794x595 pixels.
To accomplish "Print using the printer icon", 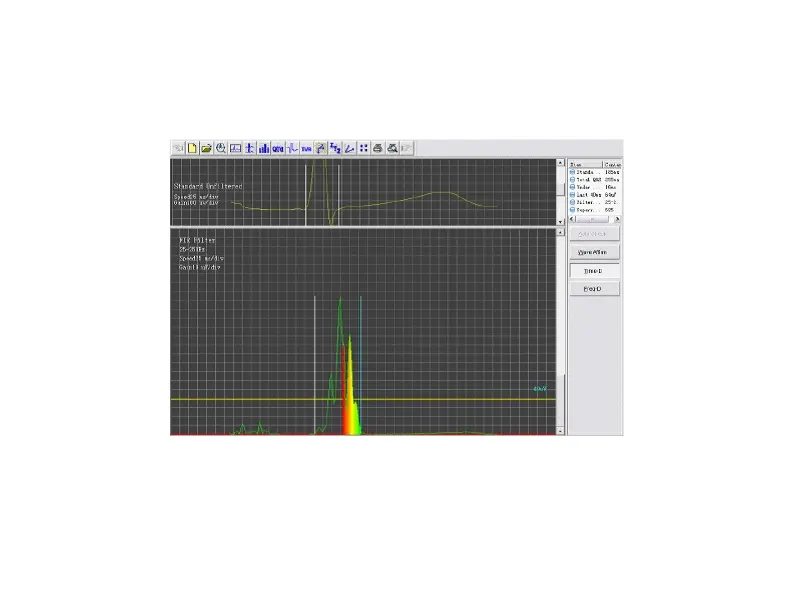I will pyautogui.click(x=377, y=148).
